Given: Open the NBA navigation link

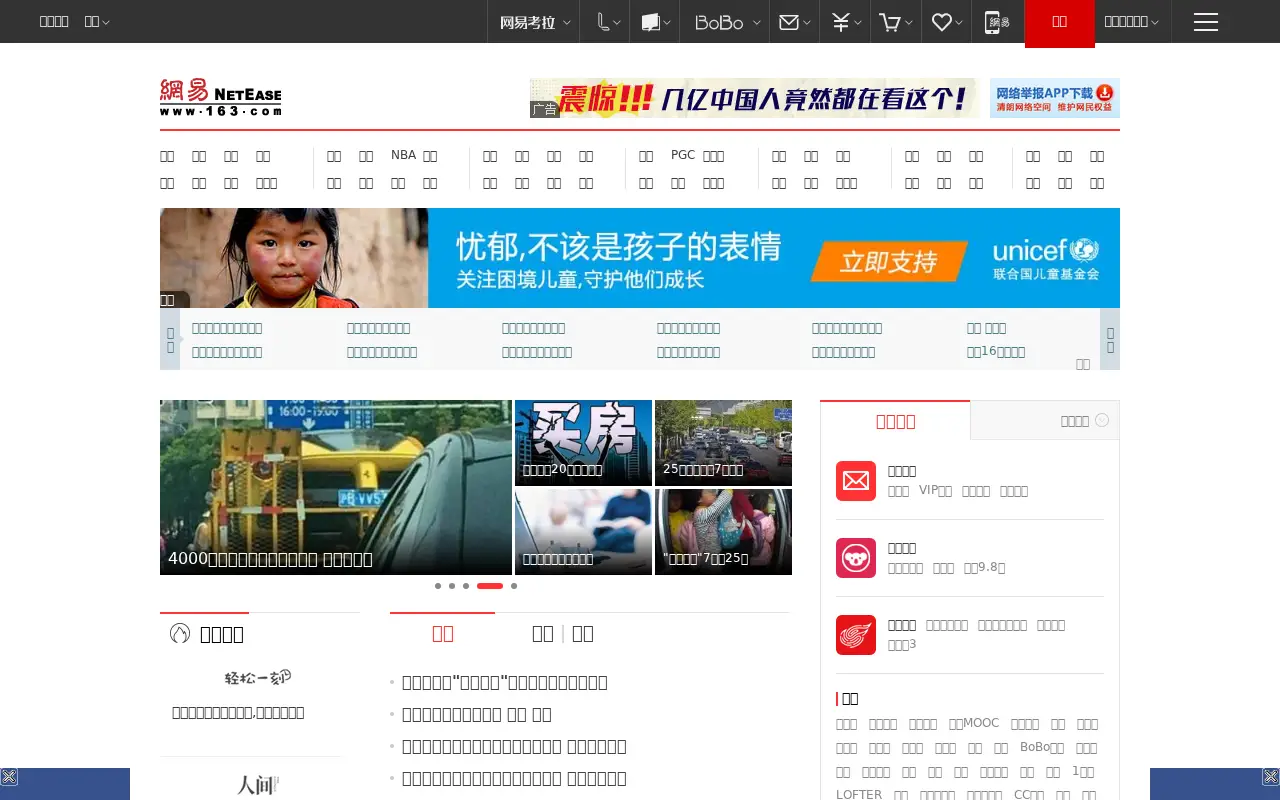Looking at the screenshot, I should click(x=403, y=155).
